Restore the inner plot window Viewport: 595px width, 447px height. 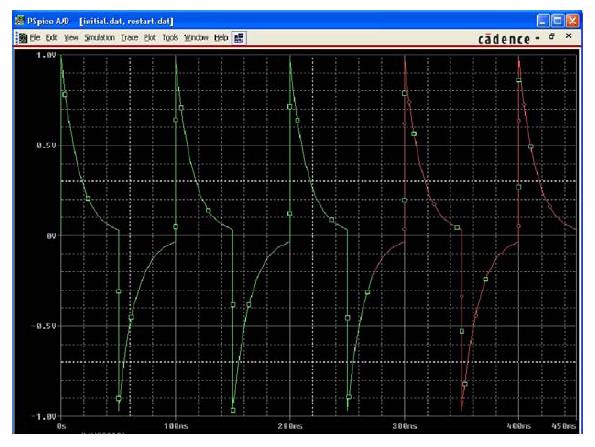(552, 36)
